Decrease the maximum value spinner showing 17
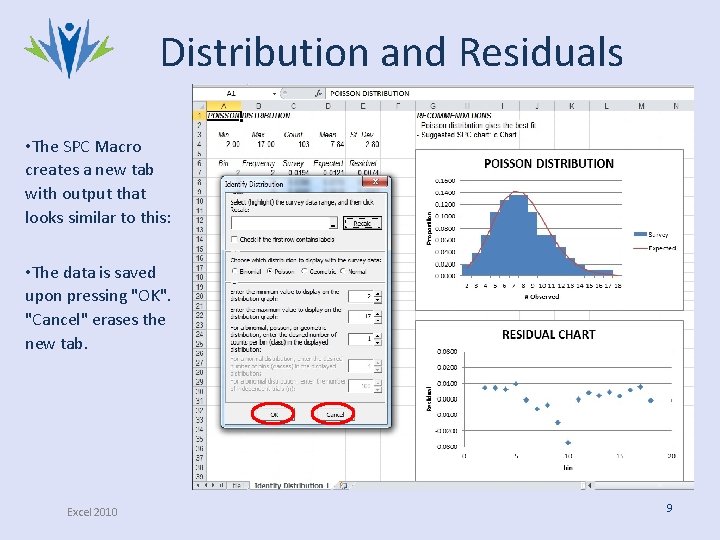Screen dimensions: 720x540 pos(377,320)
